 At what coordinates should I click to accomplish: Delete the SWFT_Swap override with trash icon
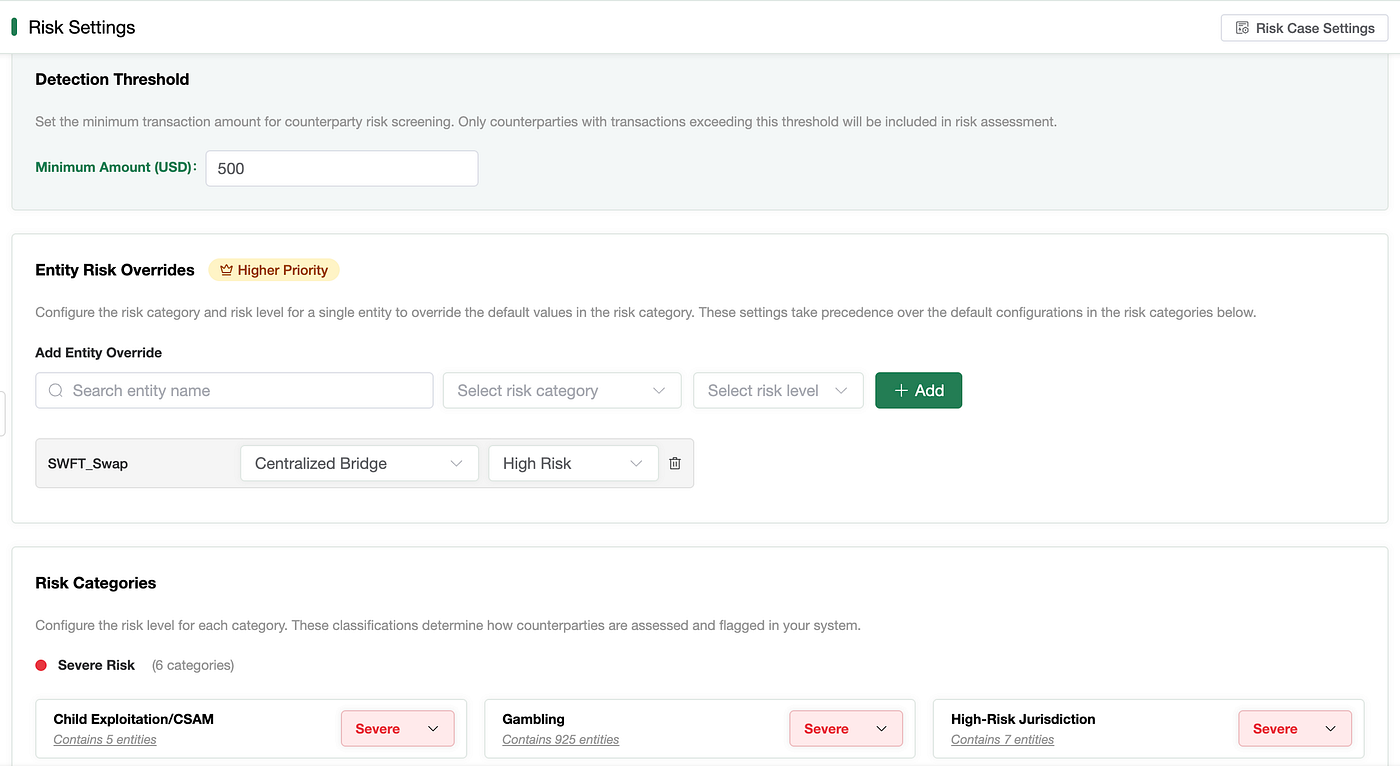click(675, 463)
